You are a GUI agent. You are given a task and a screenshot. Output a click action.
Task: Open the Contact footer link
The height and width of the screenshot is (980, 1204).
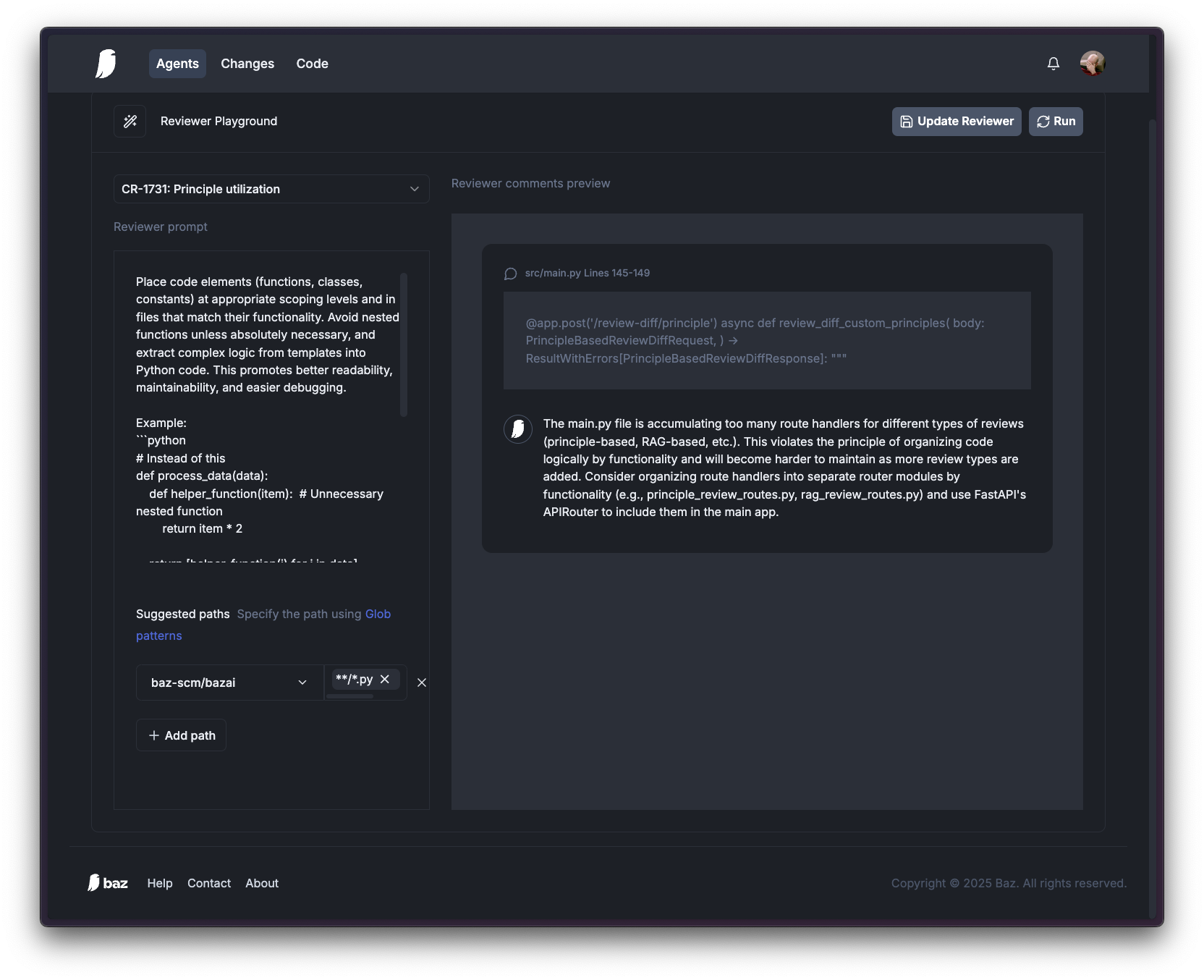(x=209, y=883)
